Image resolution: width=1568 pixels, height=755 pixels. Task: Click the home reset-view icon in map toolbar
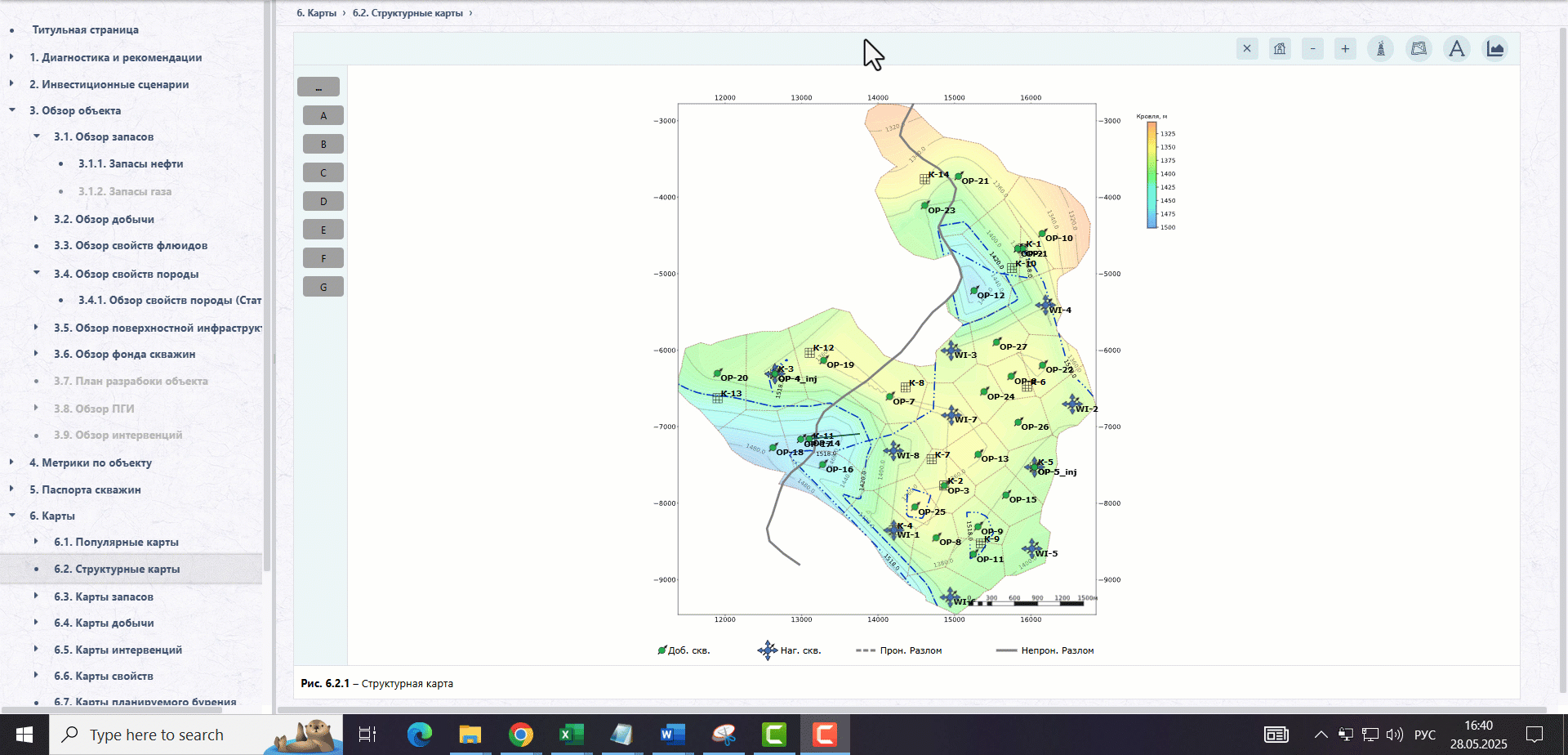coord(1280,49)
